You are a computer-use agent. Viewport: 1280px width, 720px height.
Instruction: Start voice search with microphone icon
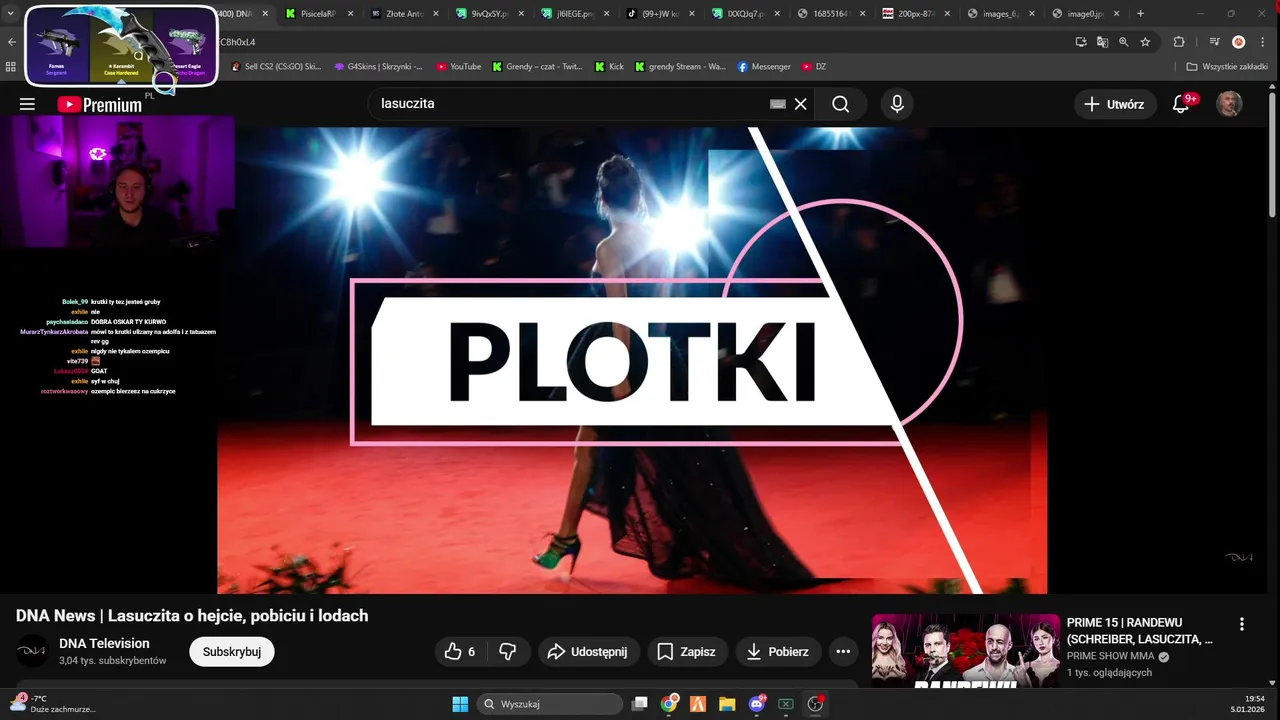coord(897,104)
